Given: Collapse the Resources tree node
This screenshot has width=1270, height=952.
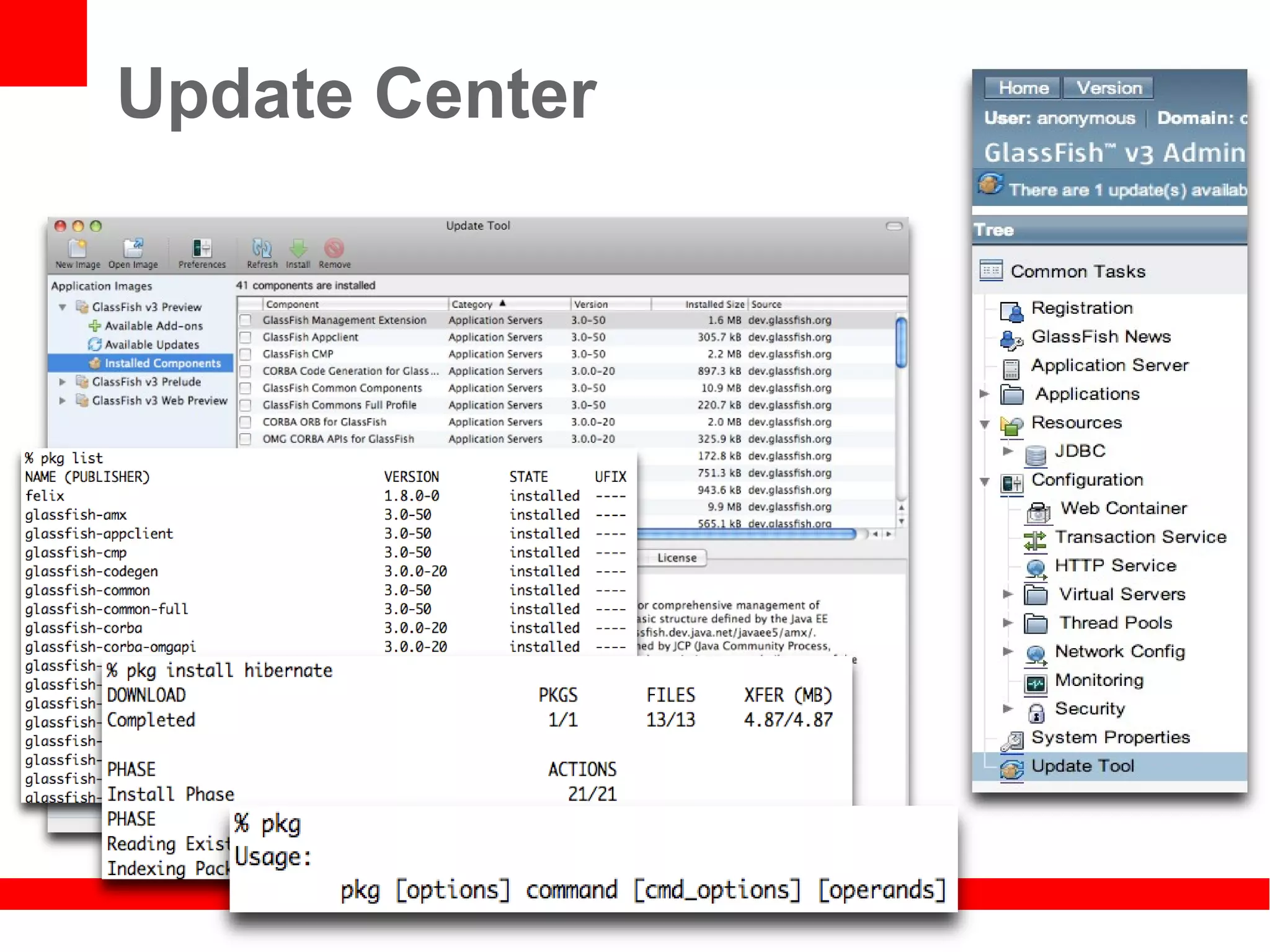Looking at the screenshot, I should pyautogui.click(x=984, y=424).
